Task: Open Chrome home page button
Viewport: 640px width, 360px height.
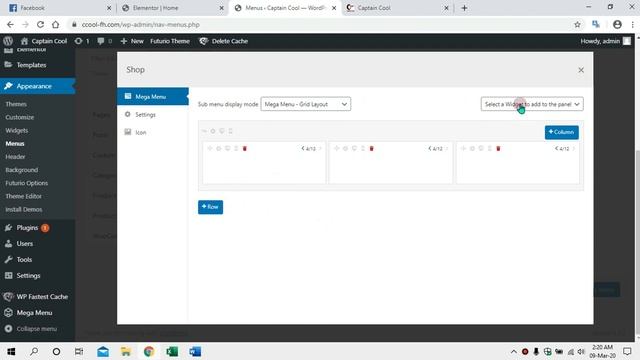Action: tap(56, 24)
